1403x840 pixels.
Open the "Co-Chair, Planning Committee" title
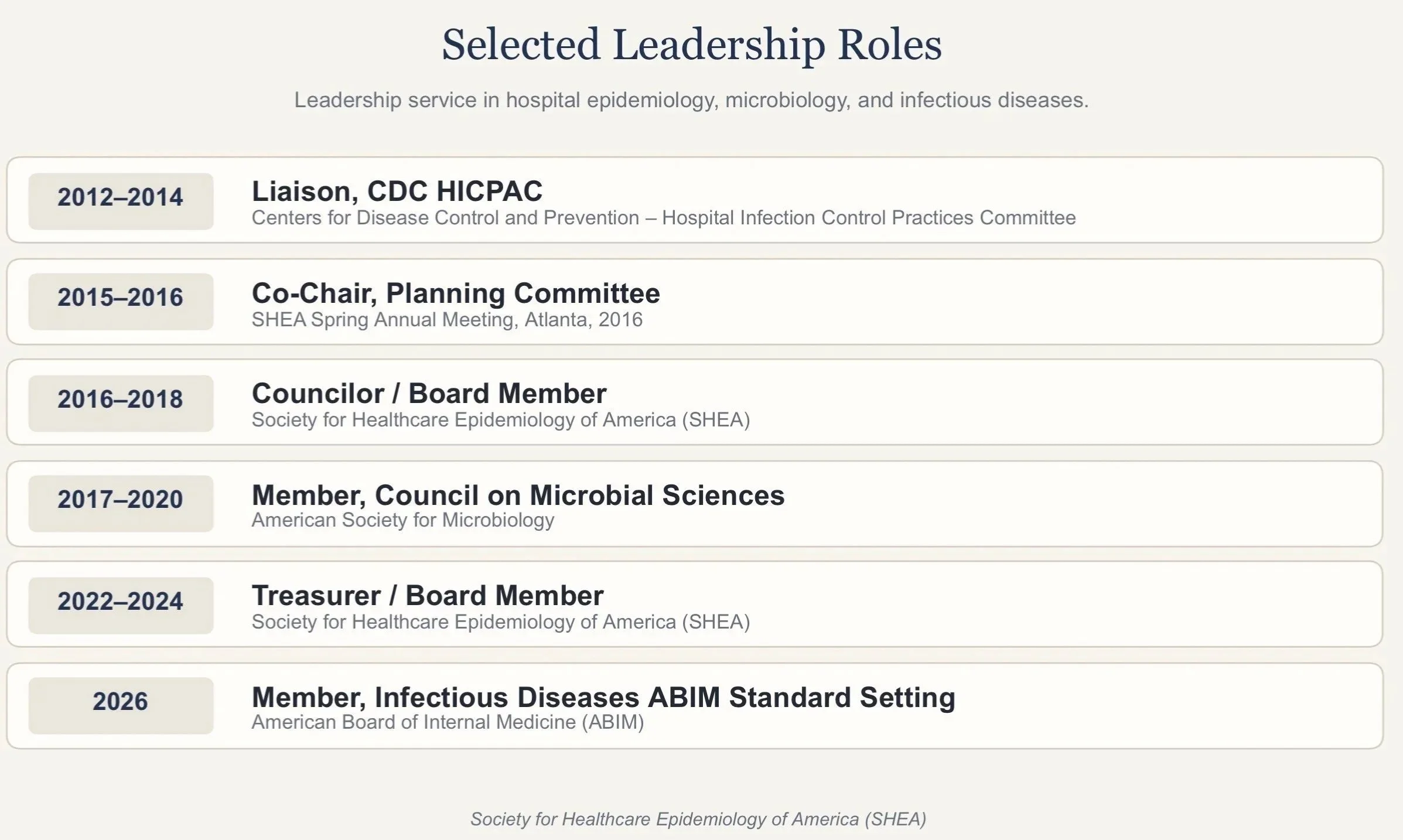[455, 293]
